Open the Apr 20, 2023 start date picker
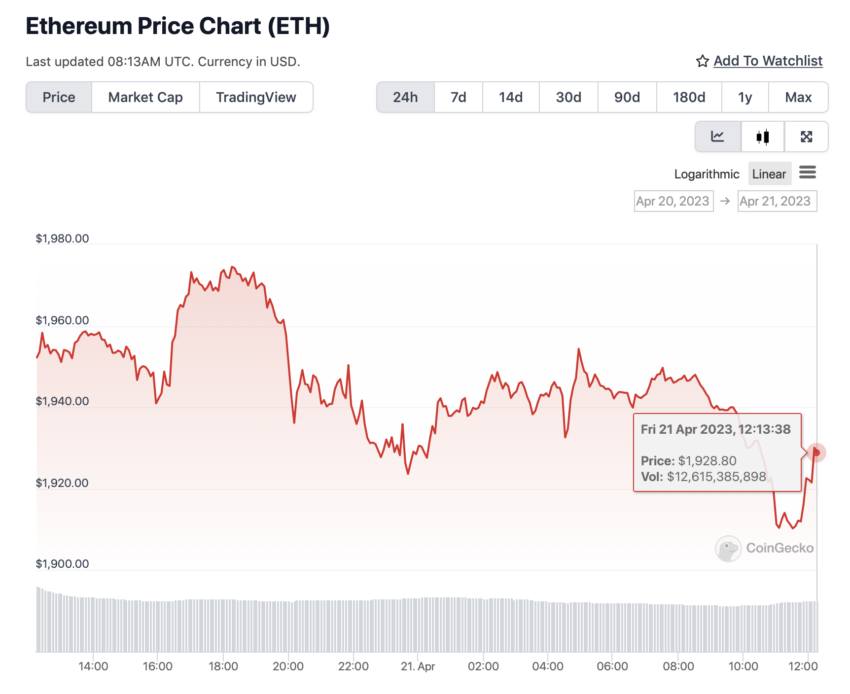850x694 pixels. (x=673, y=201)
